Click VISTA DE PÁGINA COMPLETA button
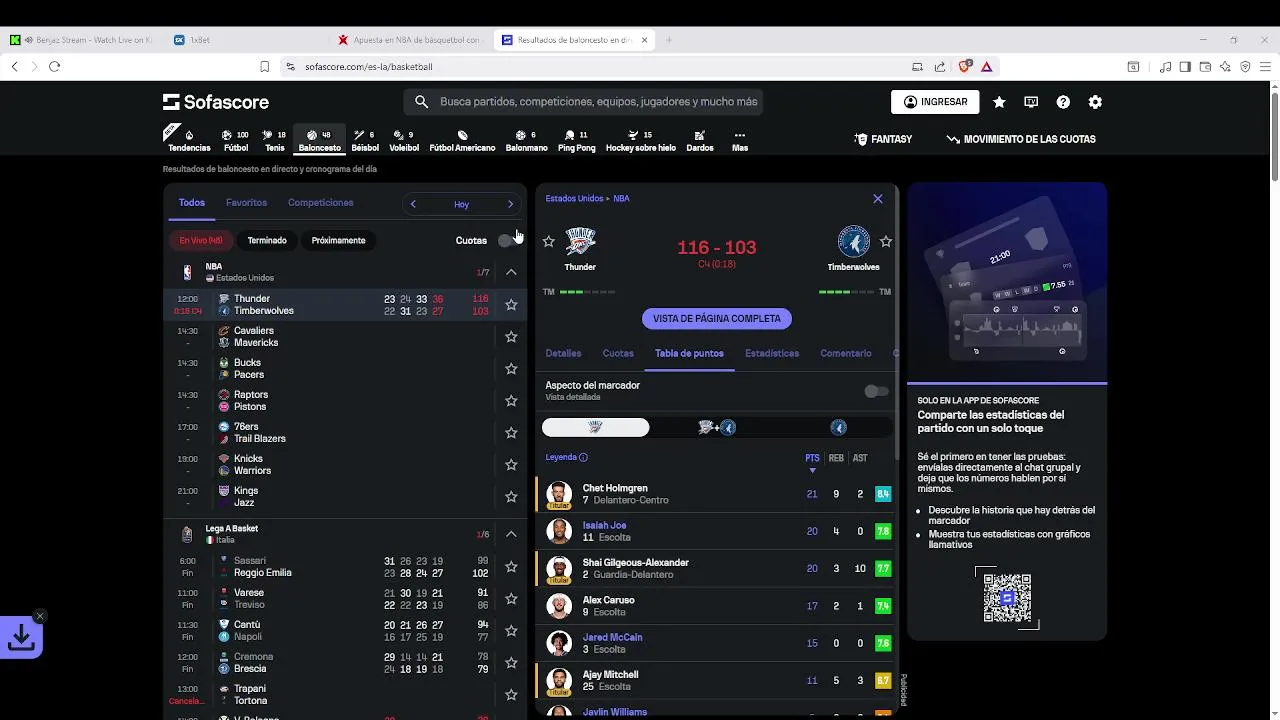This screenshot has height=720, width=1280. click(717, 319)
